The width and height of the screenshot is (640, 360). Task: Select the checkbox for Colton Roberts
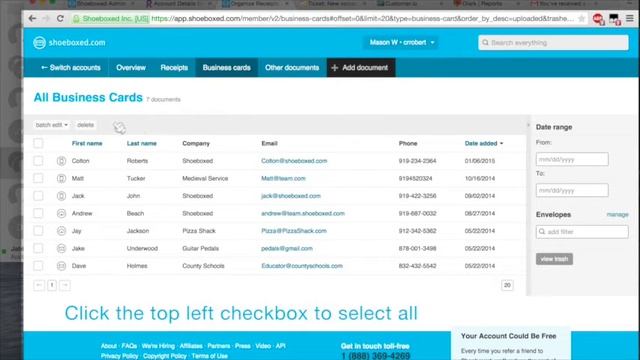38,161
